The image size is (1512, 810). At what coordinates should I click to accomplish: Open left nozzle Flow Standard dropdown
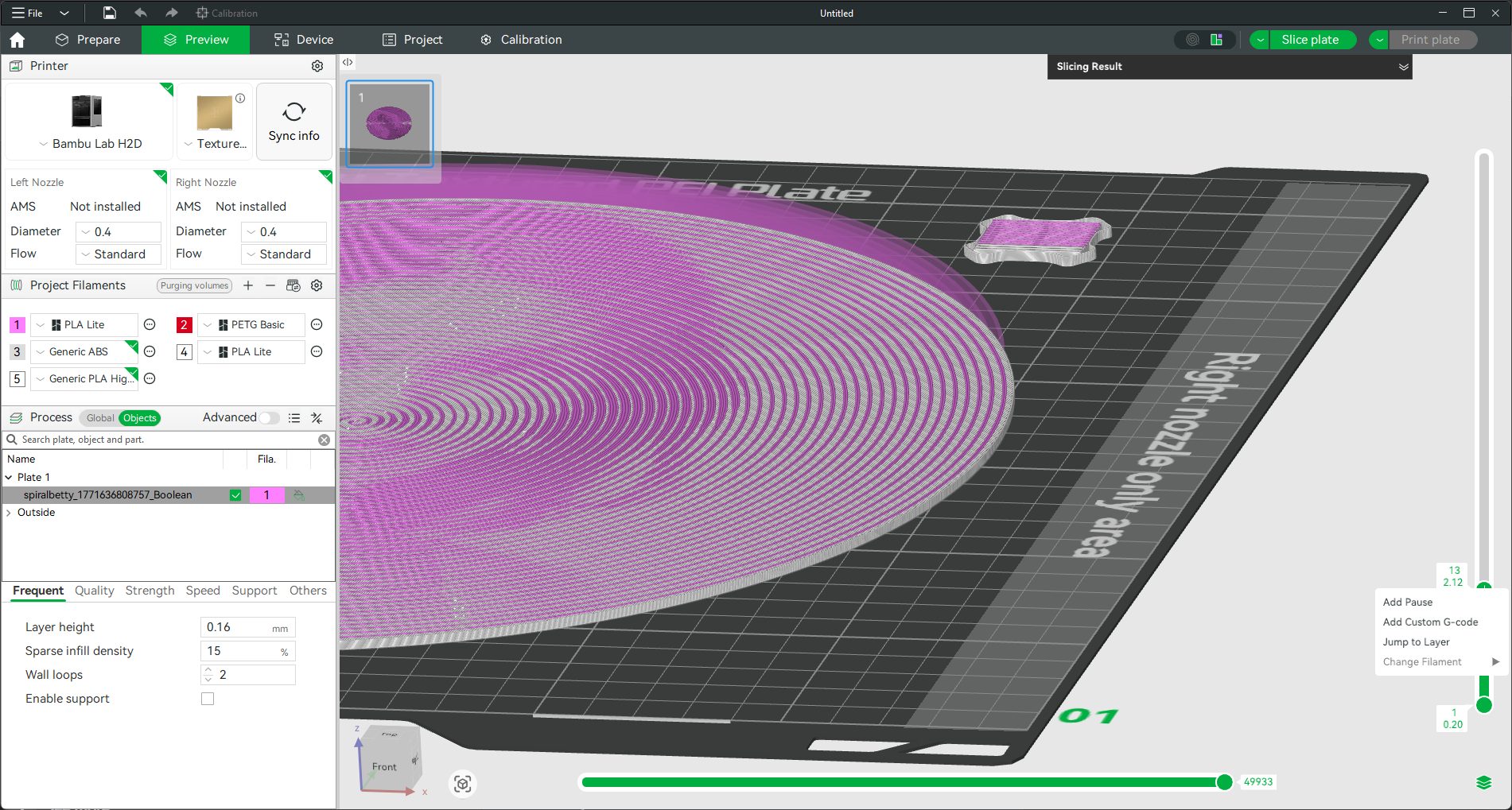click(x=119, y=254)
